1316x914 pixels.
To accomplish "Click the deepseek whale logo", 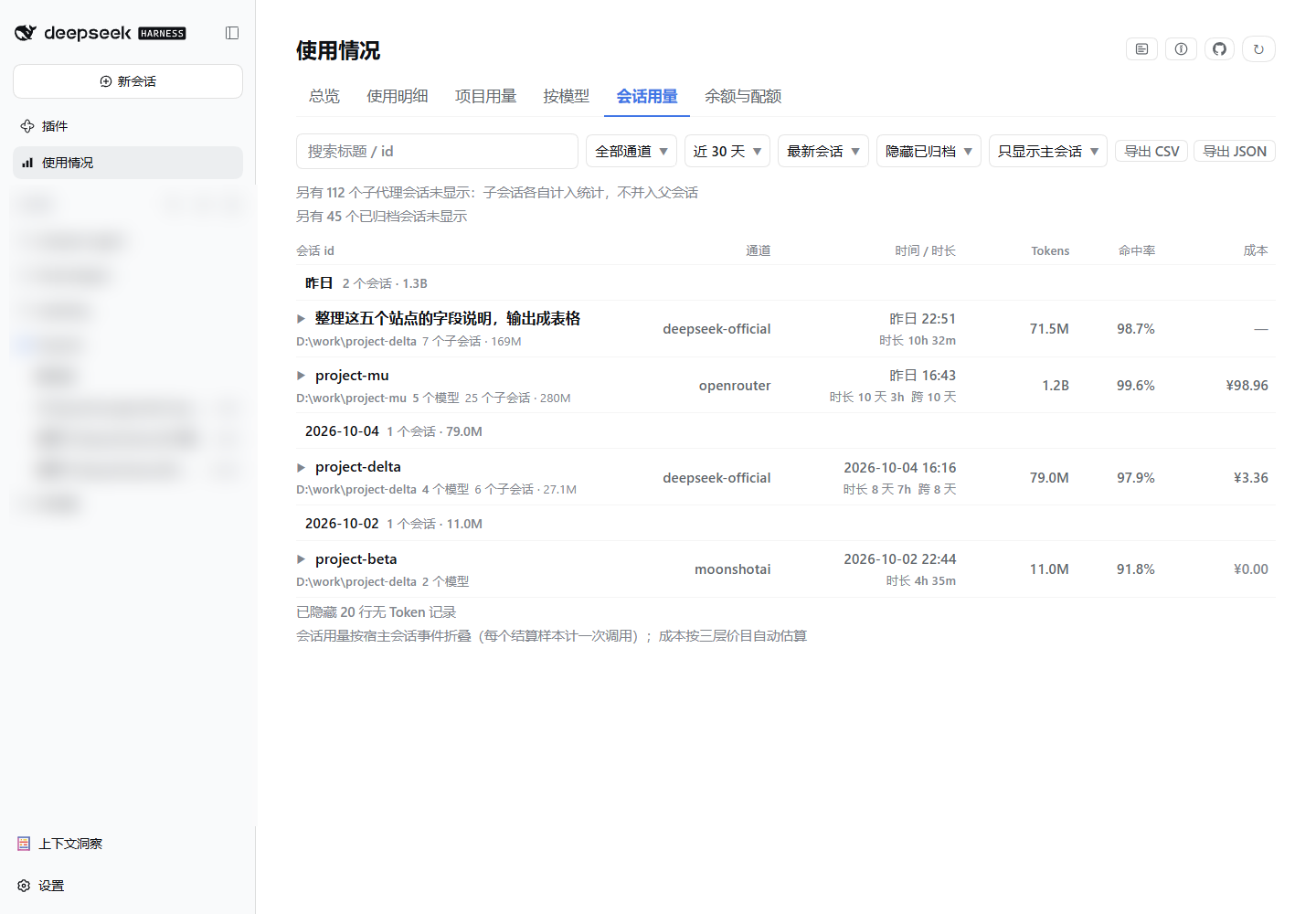I will [26, 33].
